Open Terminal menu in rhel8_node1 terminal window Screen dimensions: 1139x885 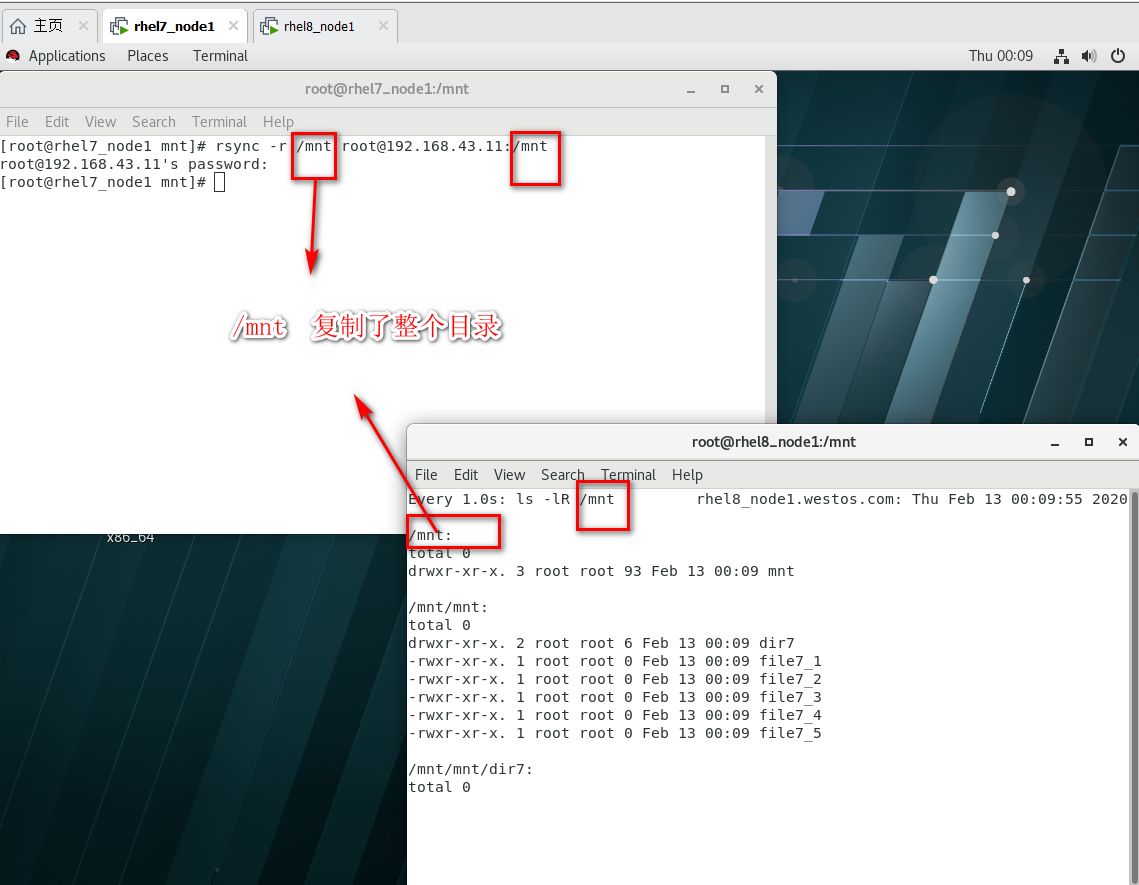(x=628, y=474)
